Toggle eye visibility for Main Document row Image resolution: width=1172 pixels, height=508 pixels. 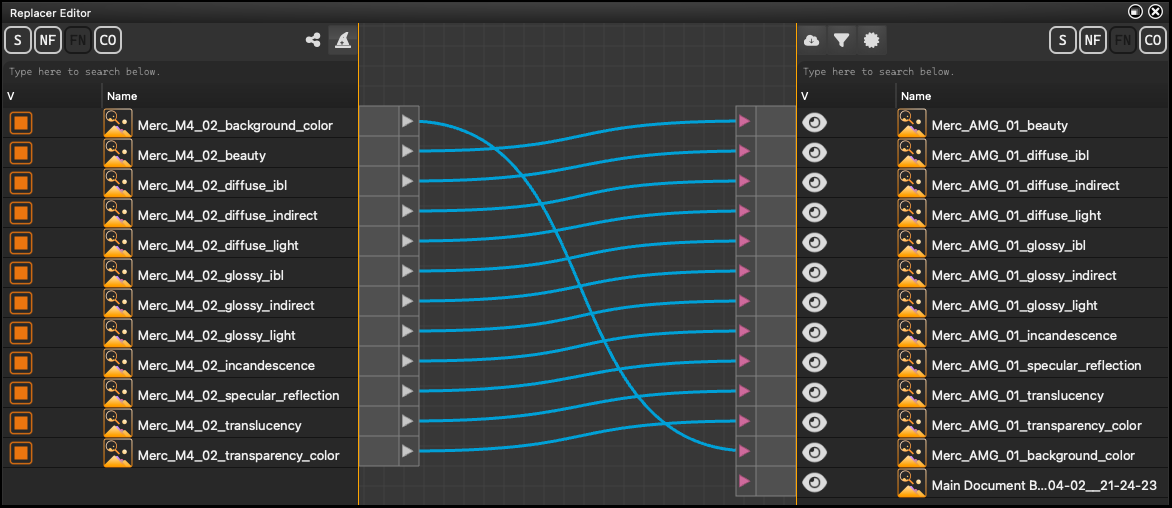click(x=814, y=484)
